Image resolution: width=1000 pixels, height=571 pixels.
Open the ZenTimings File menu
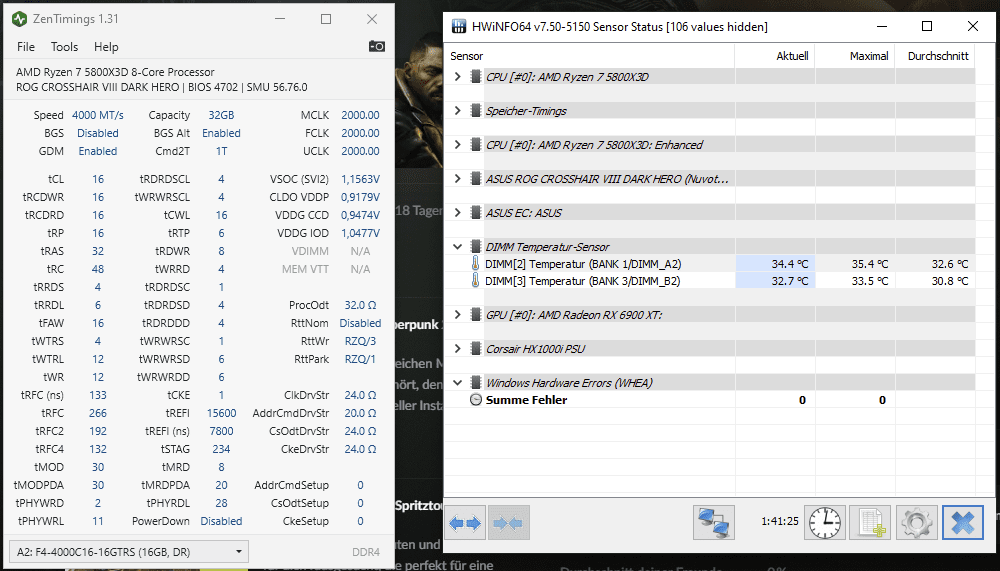(26, 47)
